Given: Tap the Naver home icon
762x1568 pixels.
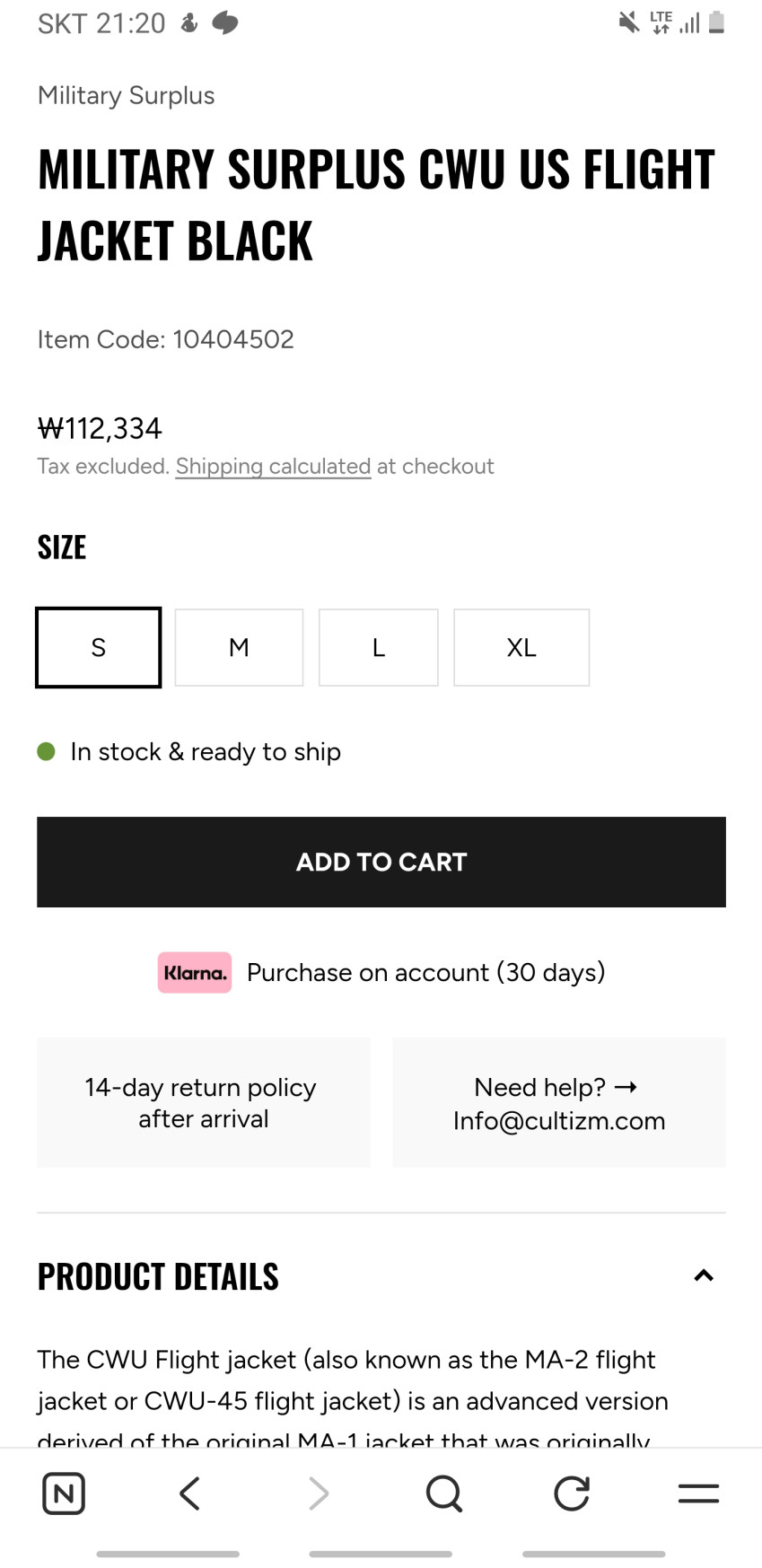Looking at the screenshot, I should tap(64, 1494).
